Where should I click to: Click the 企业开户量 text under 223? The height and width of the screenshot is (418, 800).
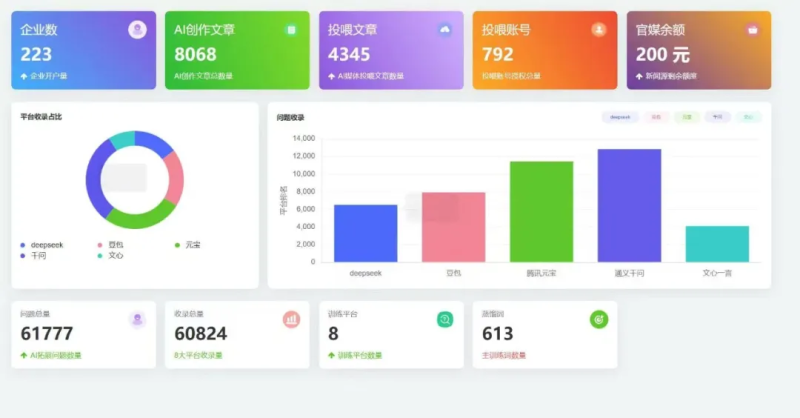click(48, 76)
